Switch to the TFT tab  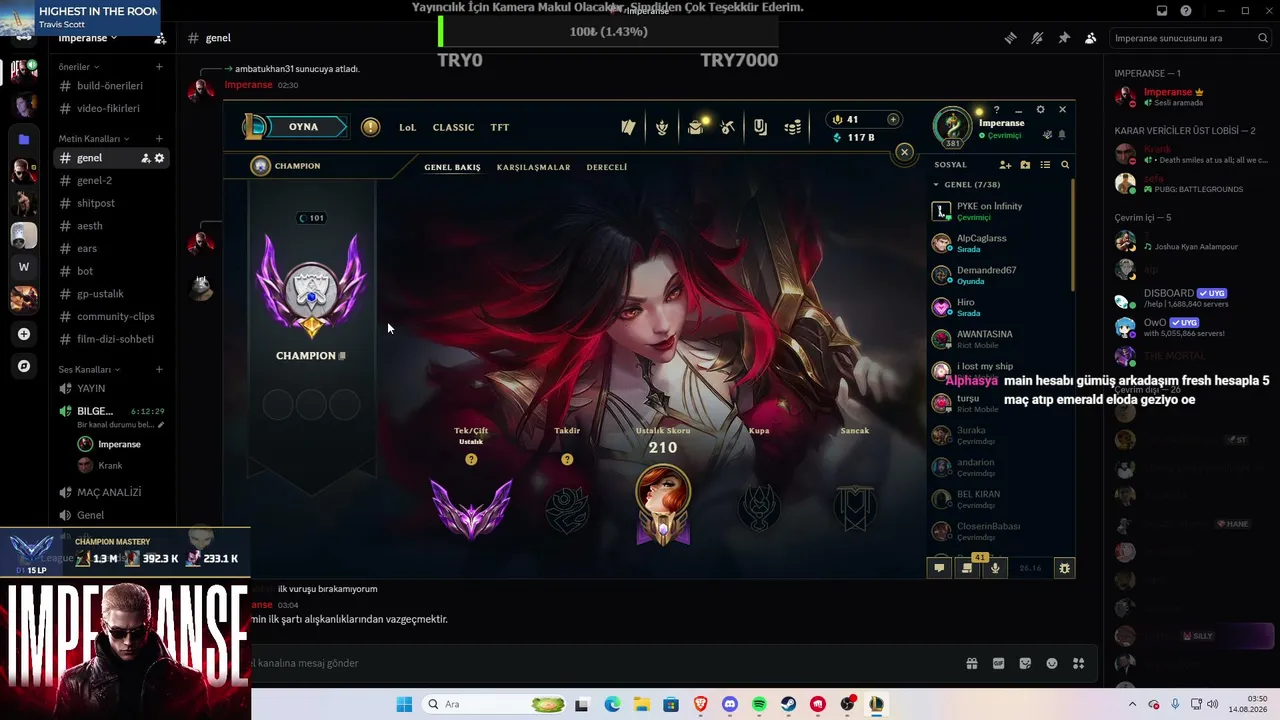point(500,127)
